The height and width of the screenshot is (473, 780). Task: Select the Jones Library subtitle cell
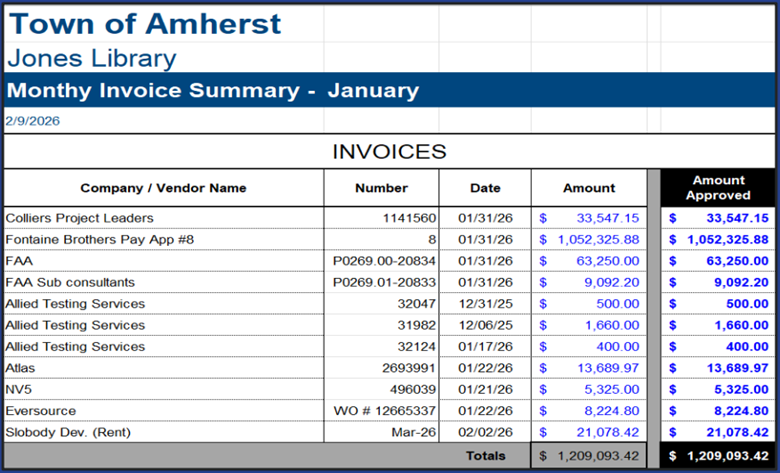tap(91, 58)
